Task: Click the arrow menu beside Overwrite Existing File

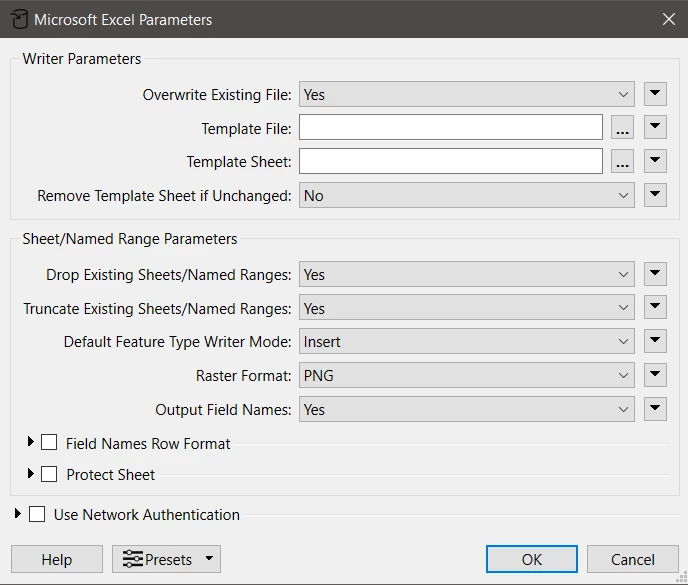Action: coord(655,94)
